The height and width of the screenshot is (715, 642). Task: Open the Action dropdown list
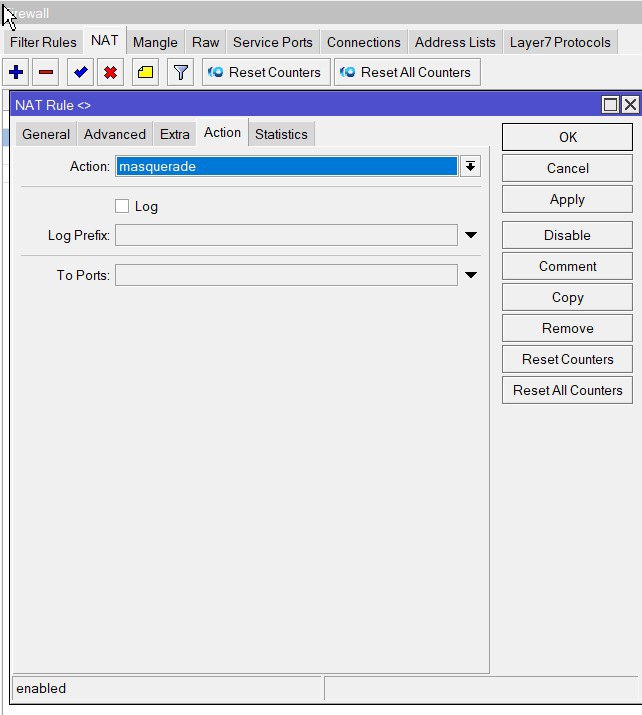[471, 166]
